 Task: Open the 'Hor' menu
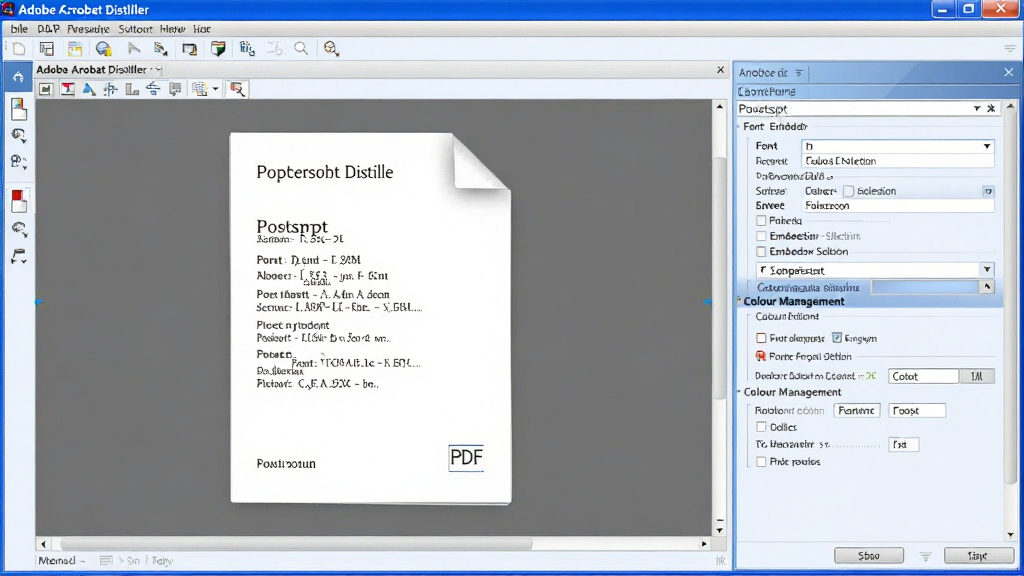click(202, 29)
